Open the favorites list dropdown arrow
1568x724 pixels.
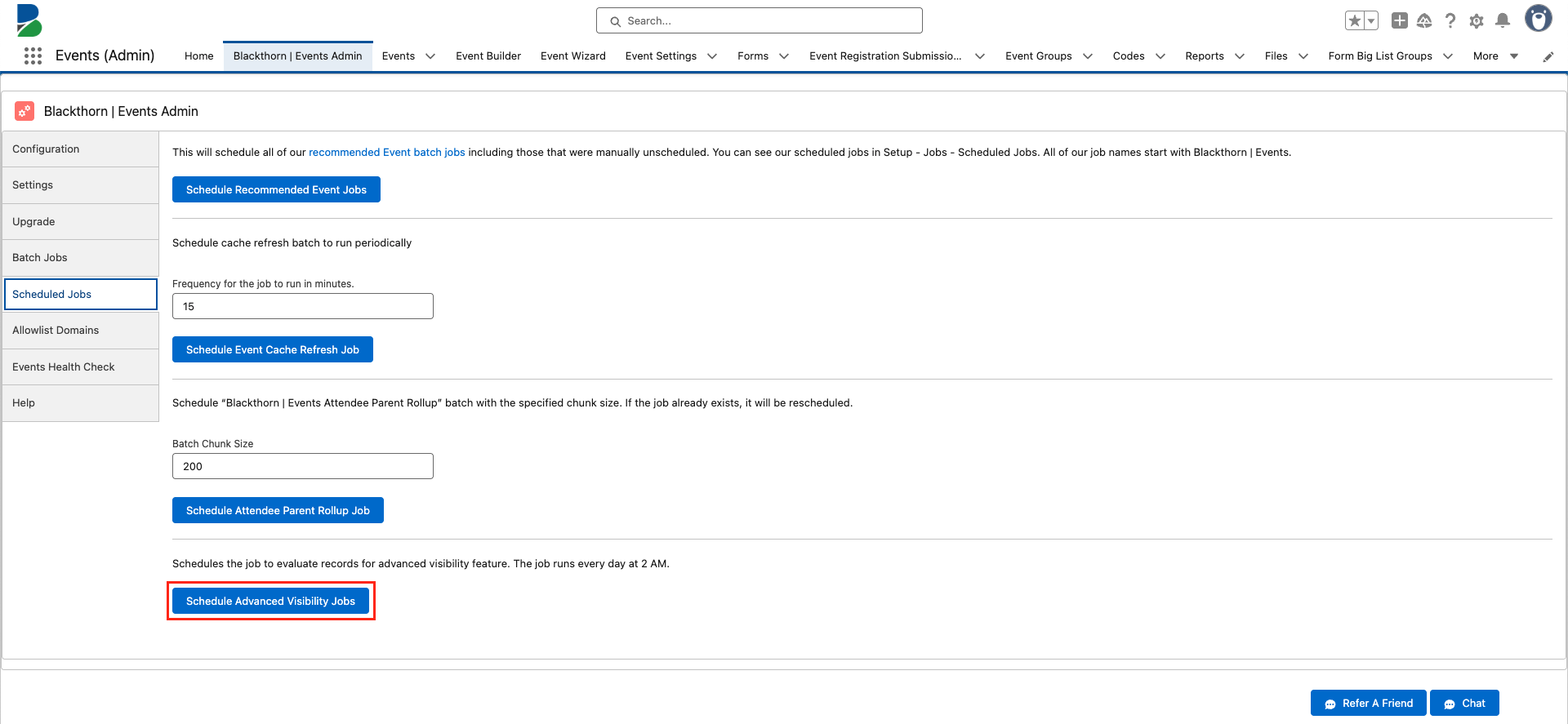point(1372,21)
